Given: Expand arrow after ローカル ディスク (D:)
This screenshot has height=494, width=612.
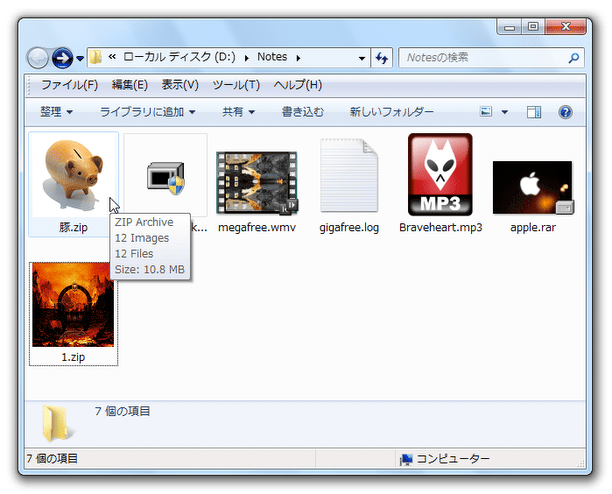Looking at the screenshot, I should point(246,58).
